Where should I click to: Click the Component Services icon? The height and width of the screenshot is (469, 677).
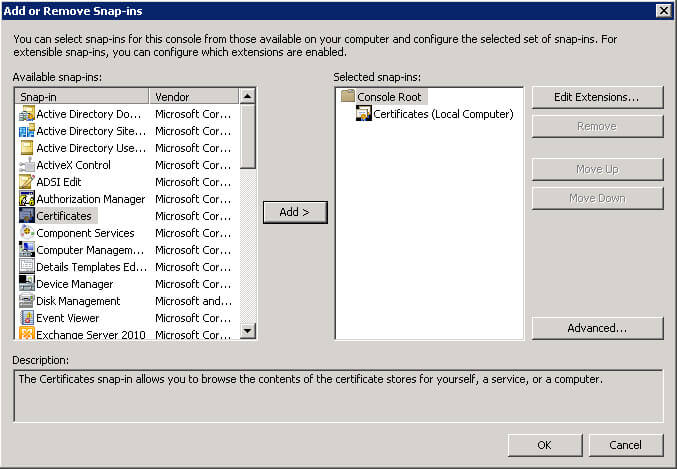pos(27,233)
